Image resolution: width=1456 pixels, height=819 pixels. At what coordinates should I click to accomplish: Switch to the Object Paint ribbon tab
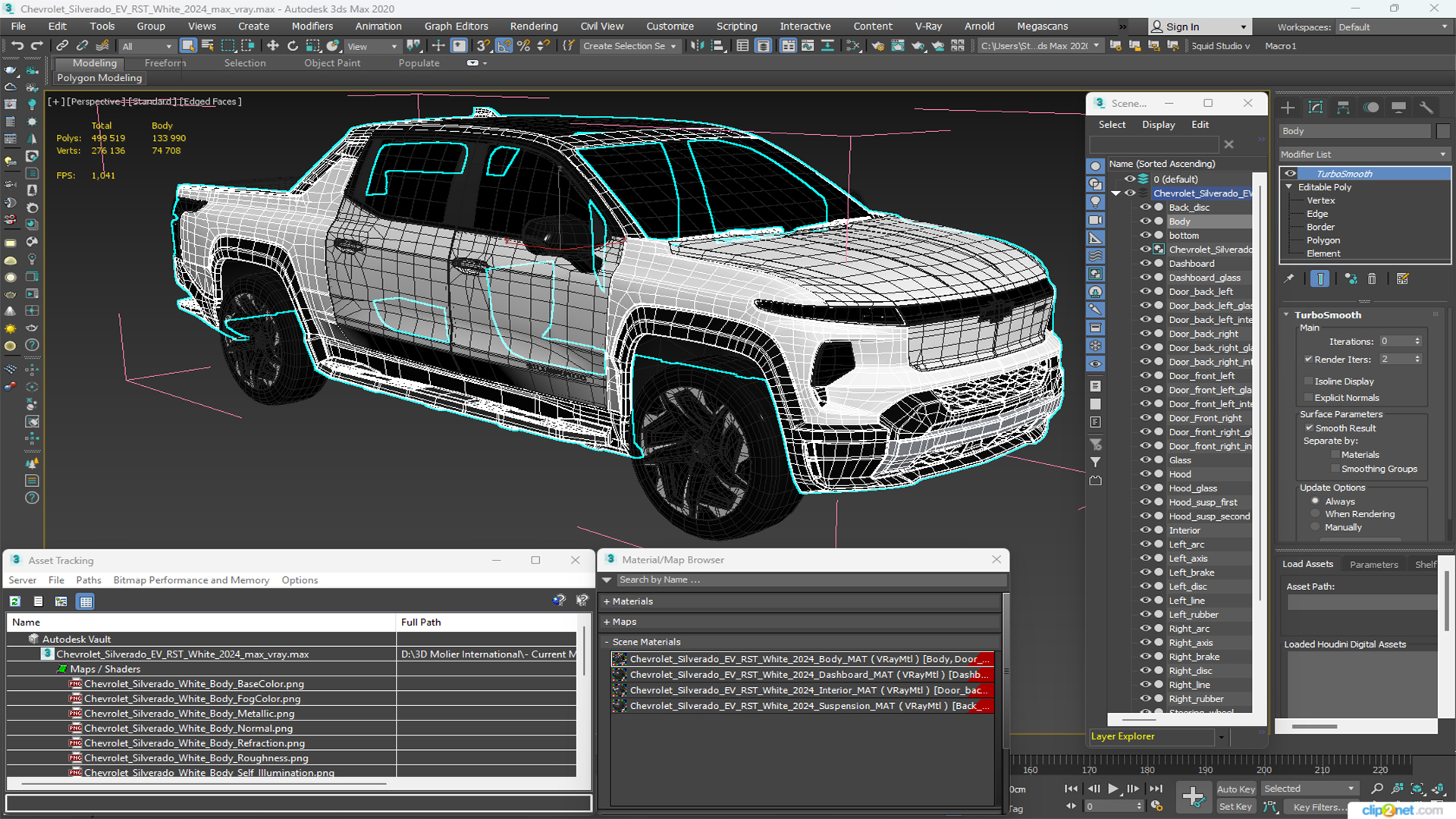click(332, 63)
